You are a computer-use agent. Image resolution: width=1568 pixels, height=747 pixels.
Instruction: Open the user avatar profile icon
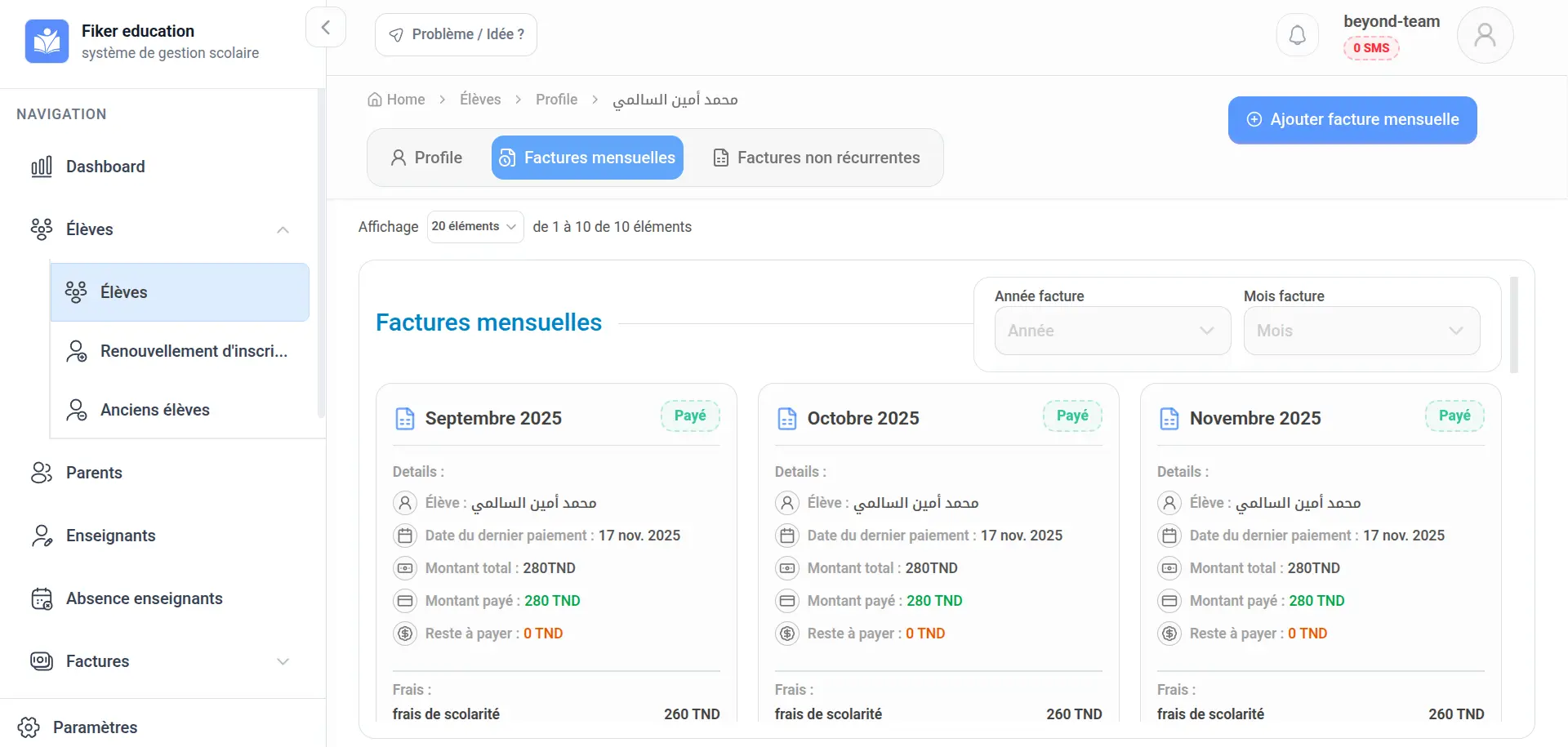pos(1485,35)
